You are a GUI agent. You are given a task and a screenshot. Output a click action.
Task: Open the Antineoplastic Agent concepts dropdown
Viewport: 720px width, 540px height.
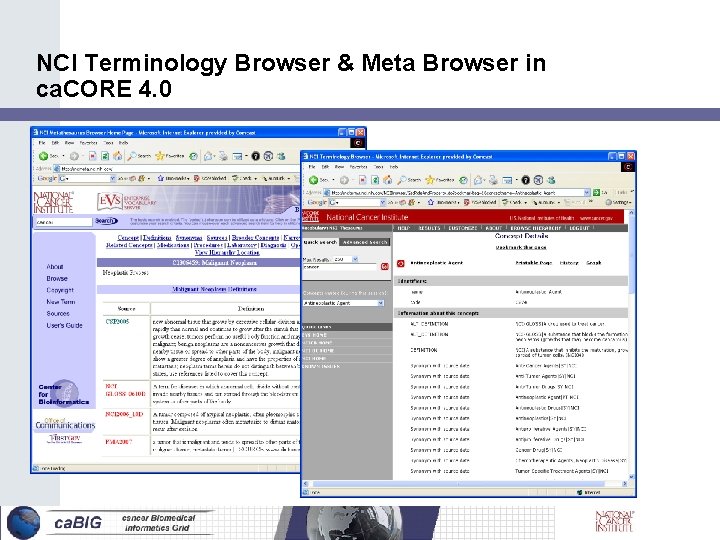[x=381, y=303]
